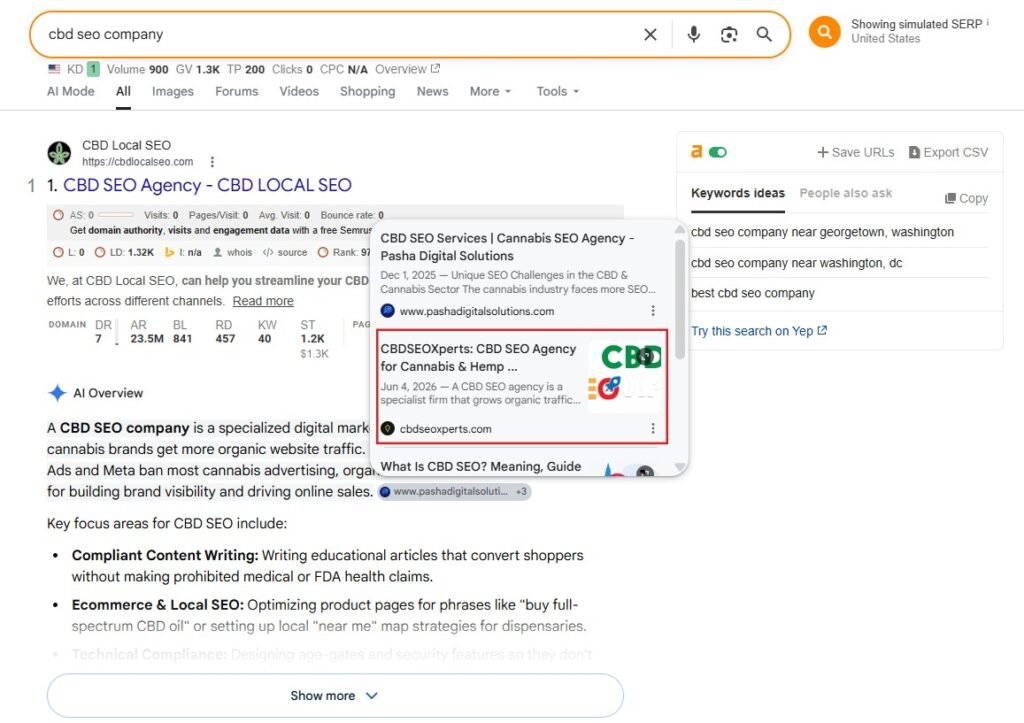
Task: Switch to Images tab
Action: click(x=173, y=91)
